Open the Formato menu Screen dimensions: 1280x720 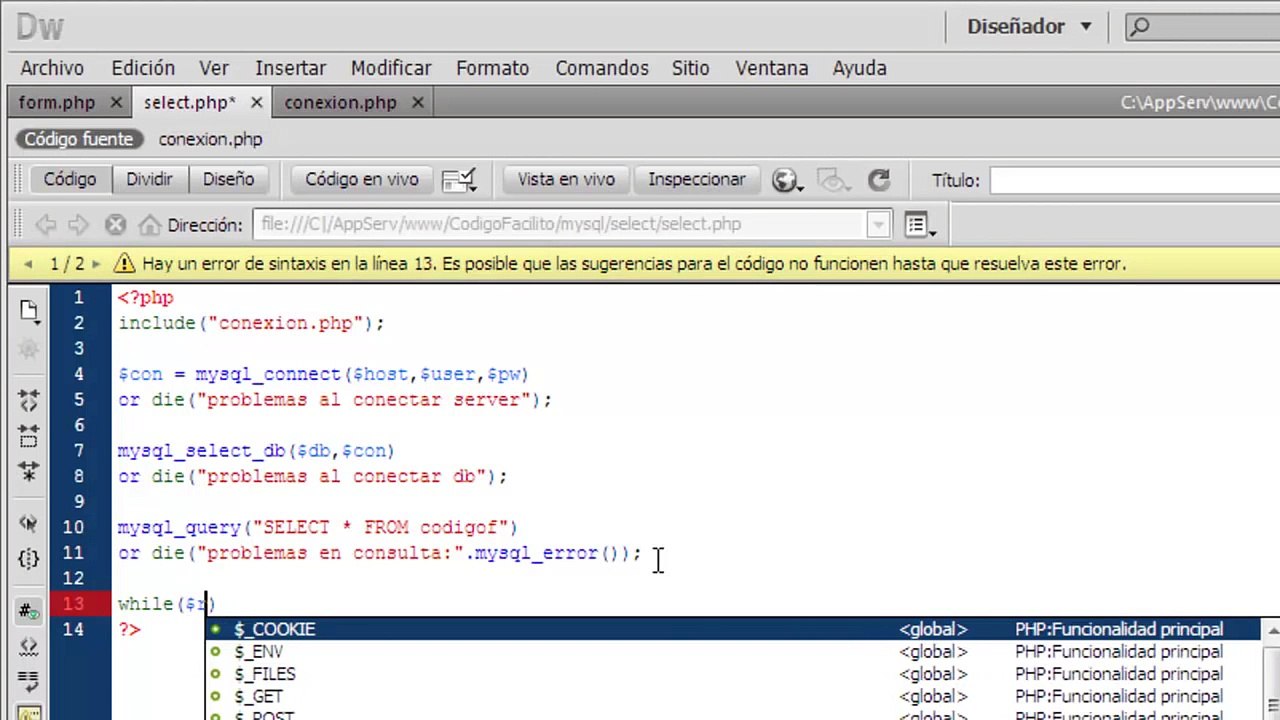point(492,68)
